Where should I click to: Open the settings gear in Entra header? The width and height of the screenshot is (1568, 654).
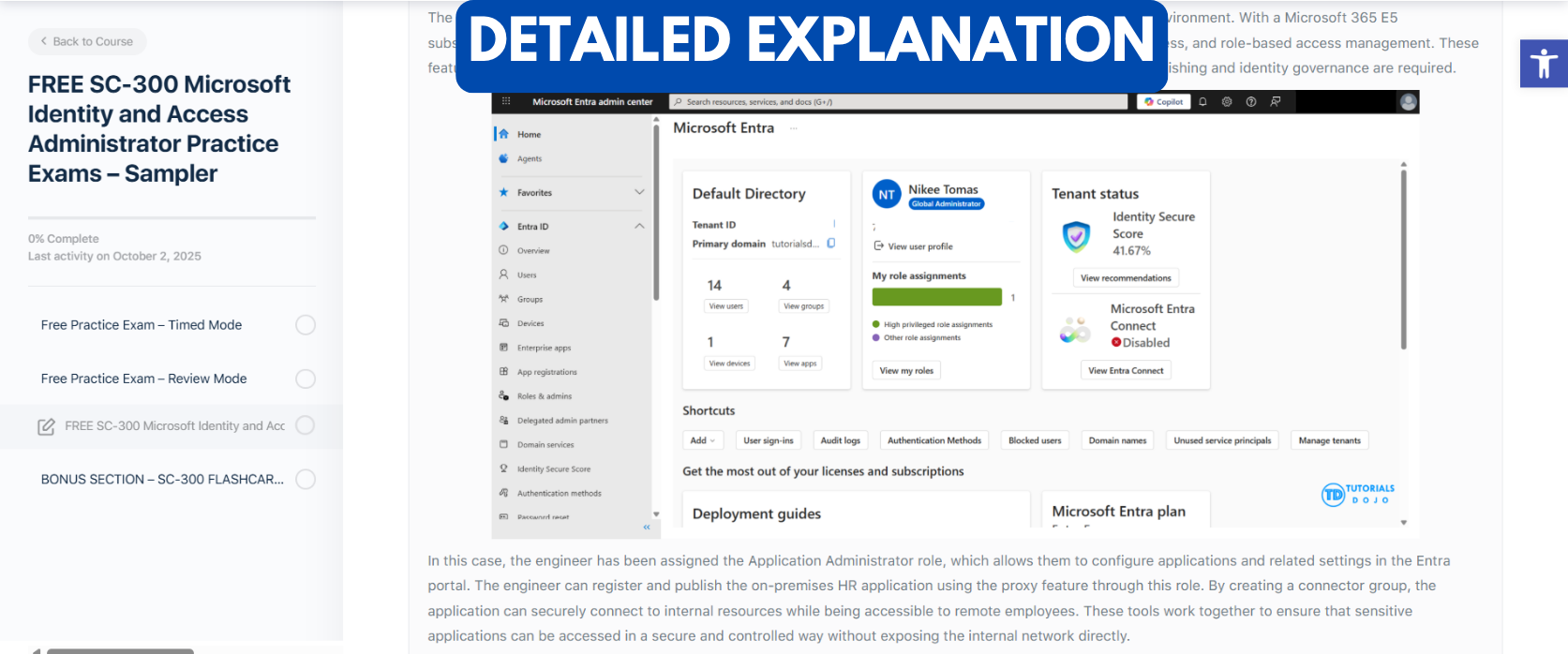1227,101
